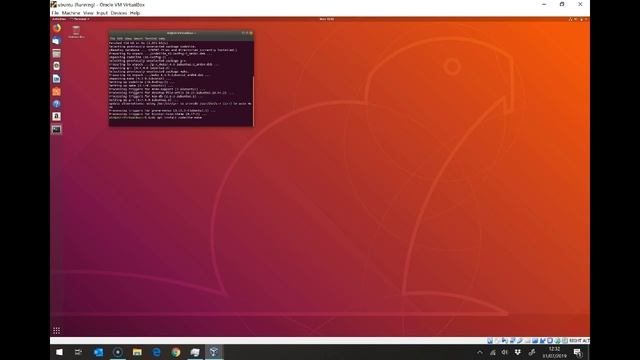Open the Windows volume tray icon
The height and width of the screenshot is (360, 640).
click(x=505, y=352)
